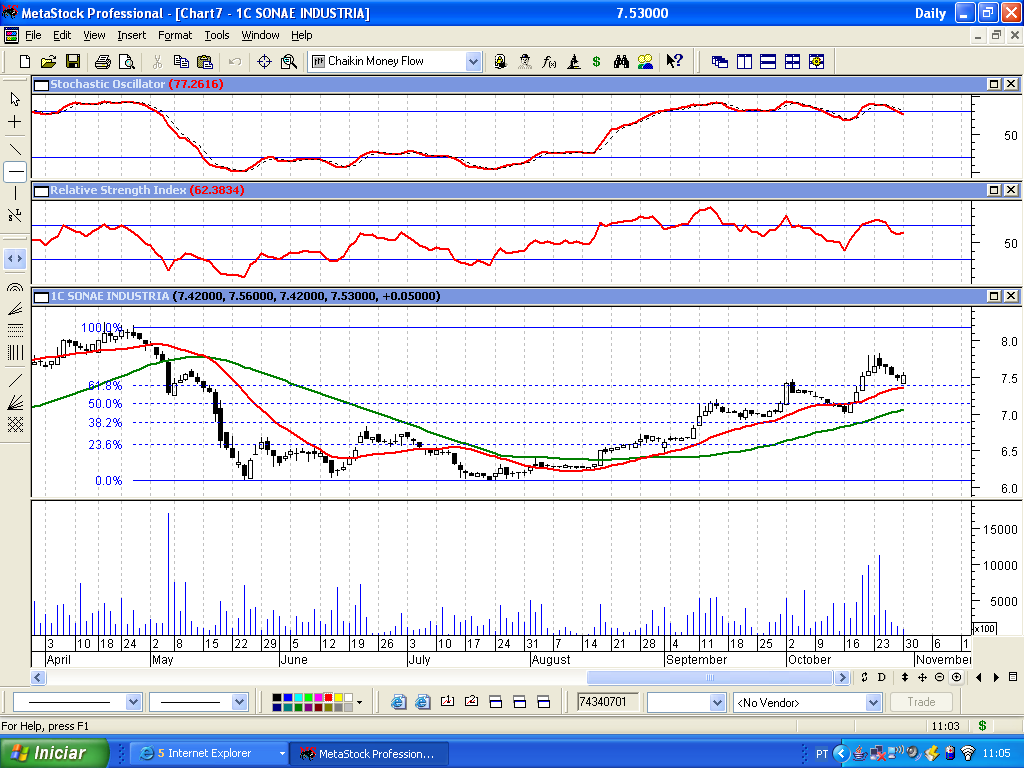Screen dimensions: 1024x768
Task: Open the green dollar sign tool
Action: click(x=596, y=61)
